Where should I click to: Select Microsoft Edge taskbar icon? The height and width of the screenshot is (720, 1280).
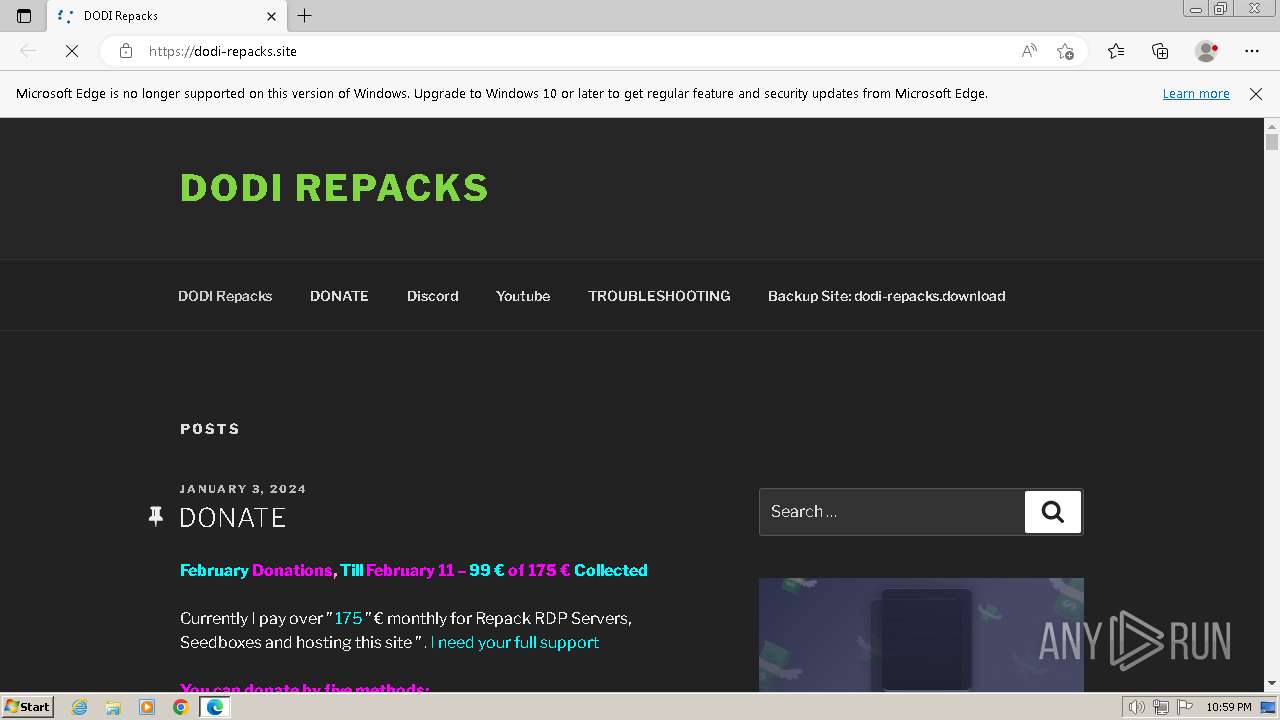click(x=215, y=707)
